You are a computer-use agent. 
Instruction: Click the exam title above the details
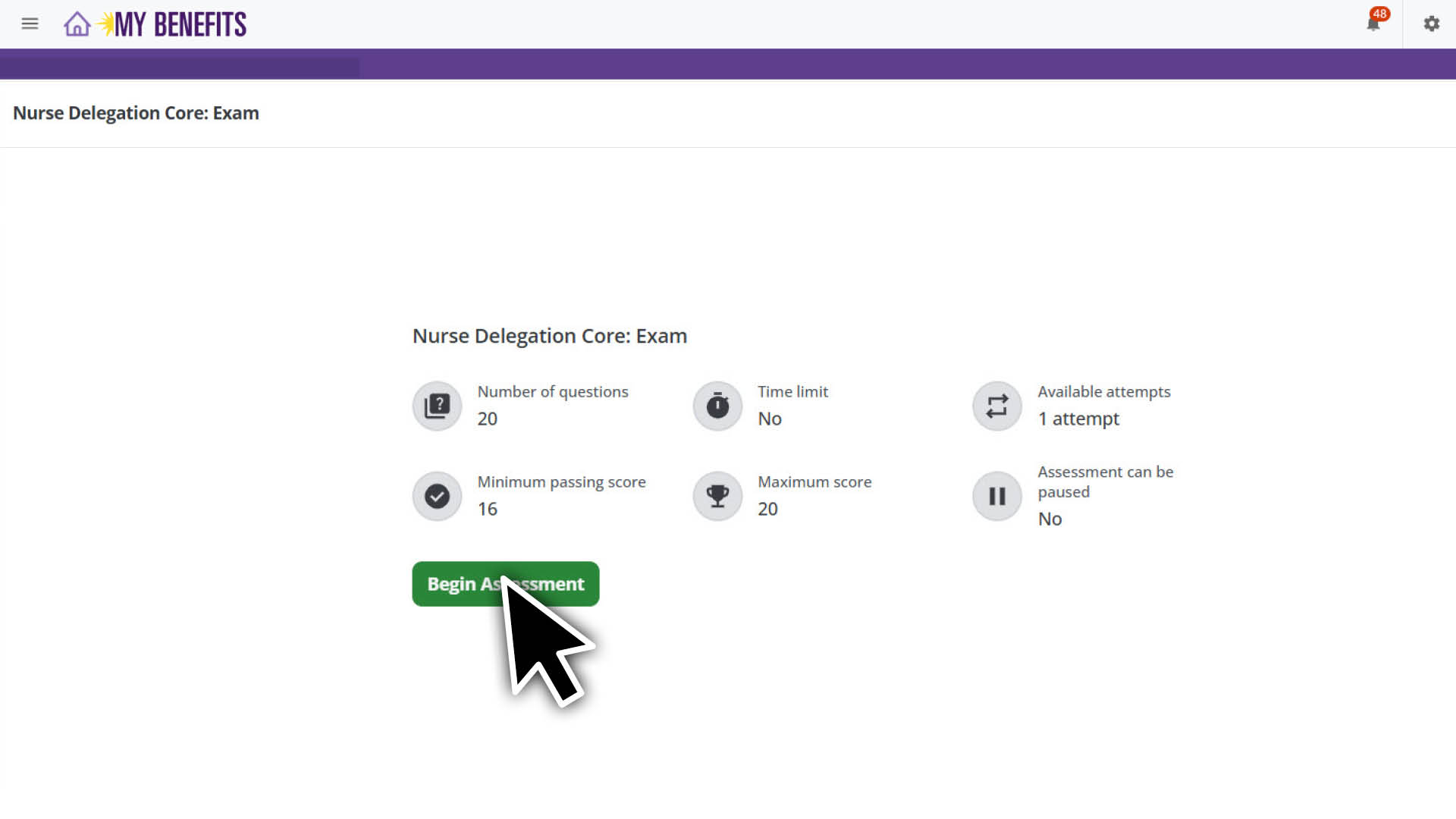549,336
